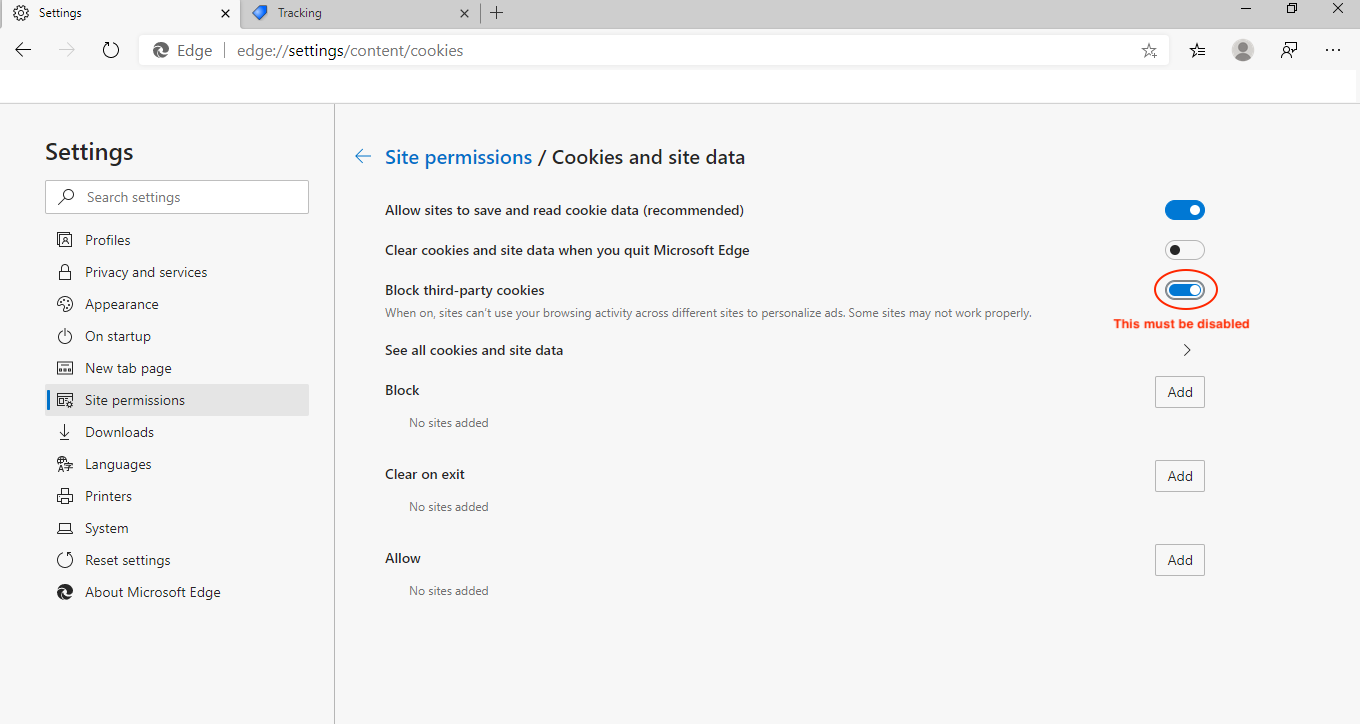Close the Tracking tab
The height and width of the screenshot is (724, 1360).
pyautogui.click(x=464, y=13)
